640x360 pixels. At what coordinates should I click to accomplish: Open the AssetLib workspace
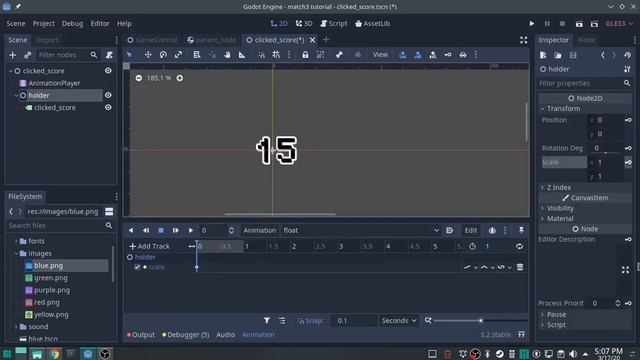point(373,24)
